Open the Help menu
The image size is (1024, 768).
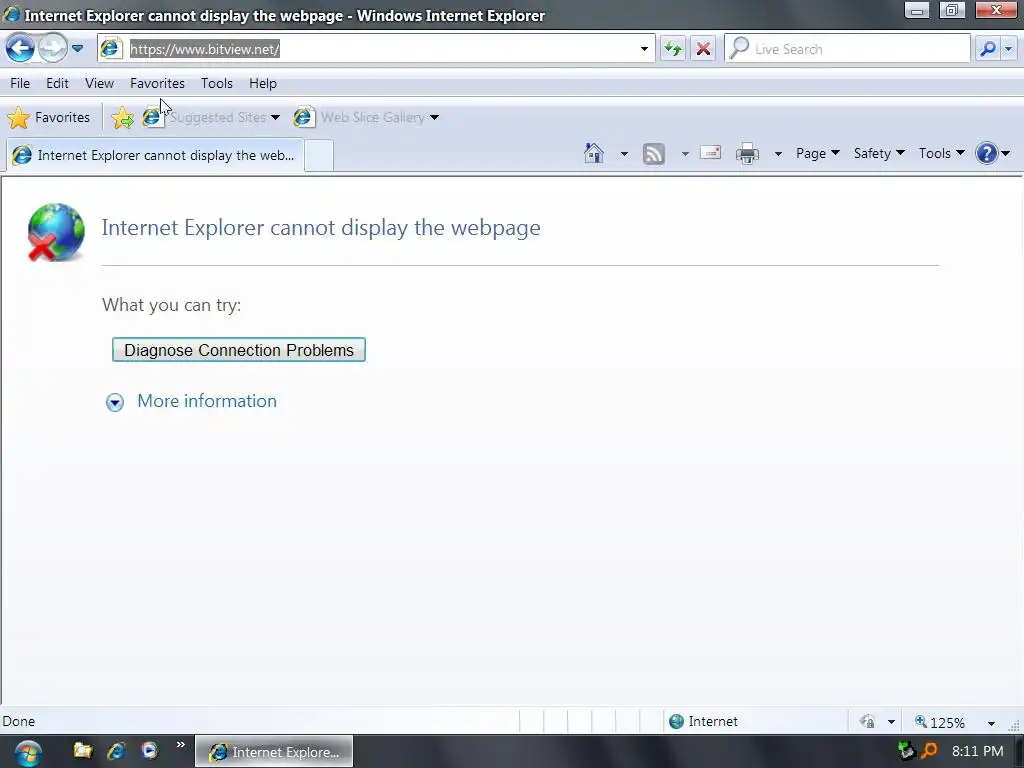point(263,84)
